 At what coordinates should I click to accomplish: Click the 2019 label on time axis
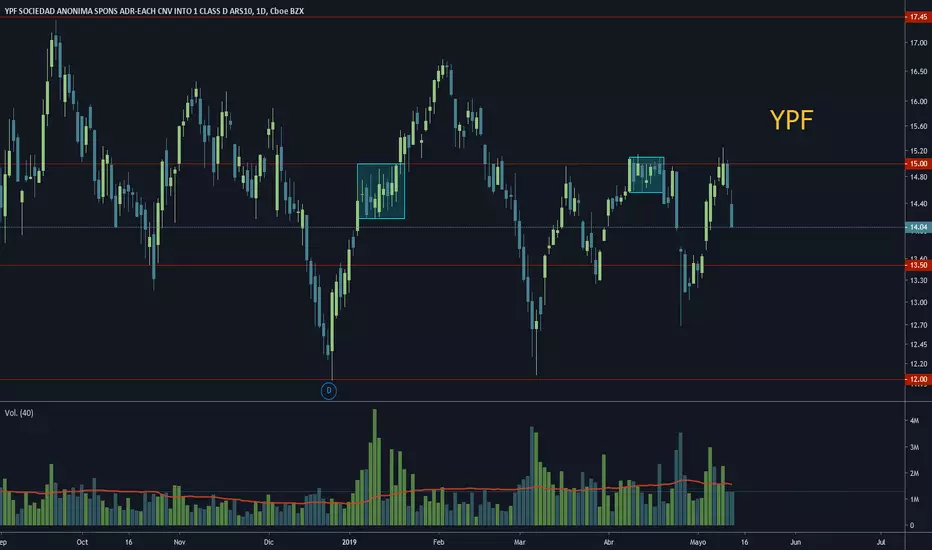point(350,542)
